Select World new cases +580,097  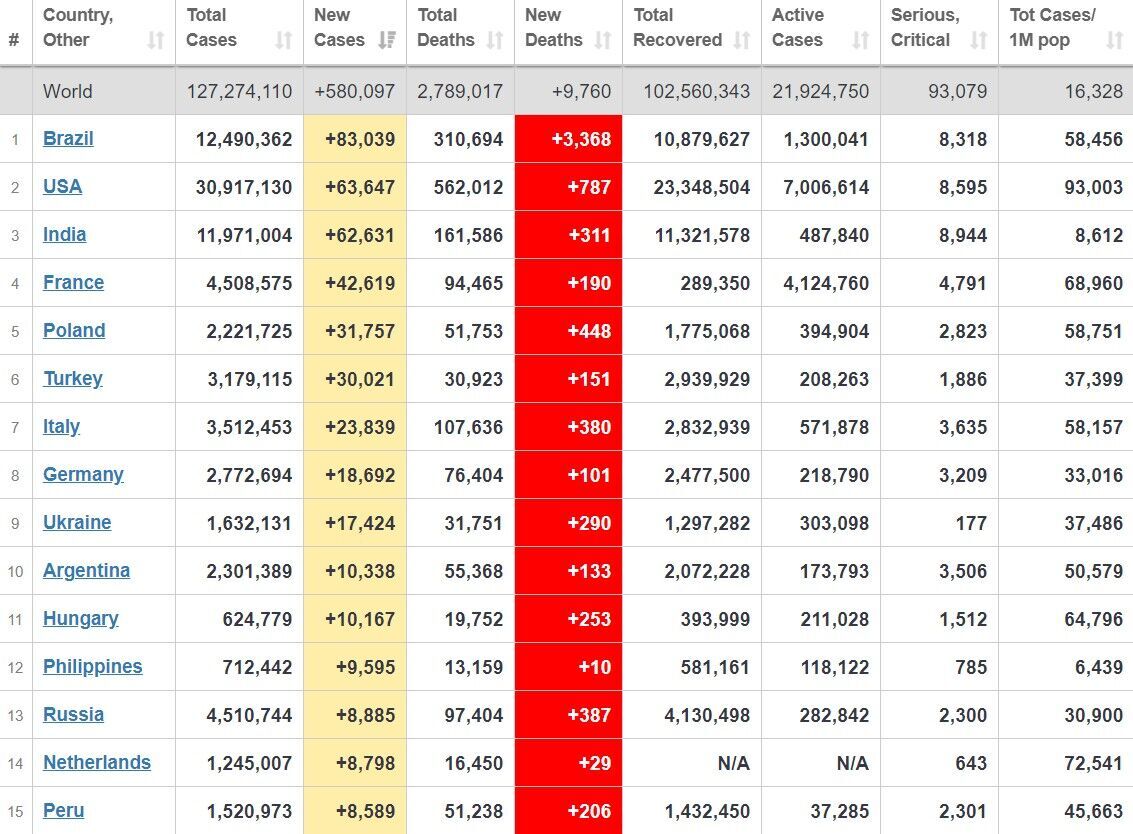pyautogui.click(x=355, y=91)
